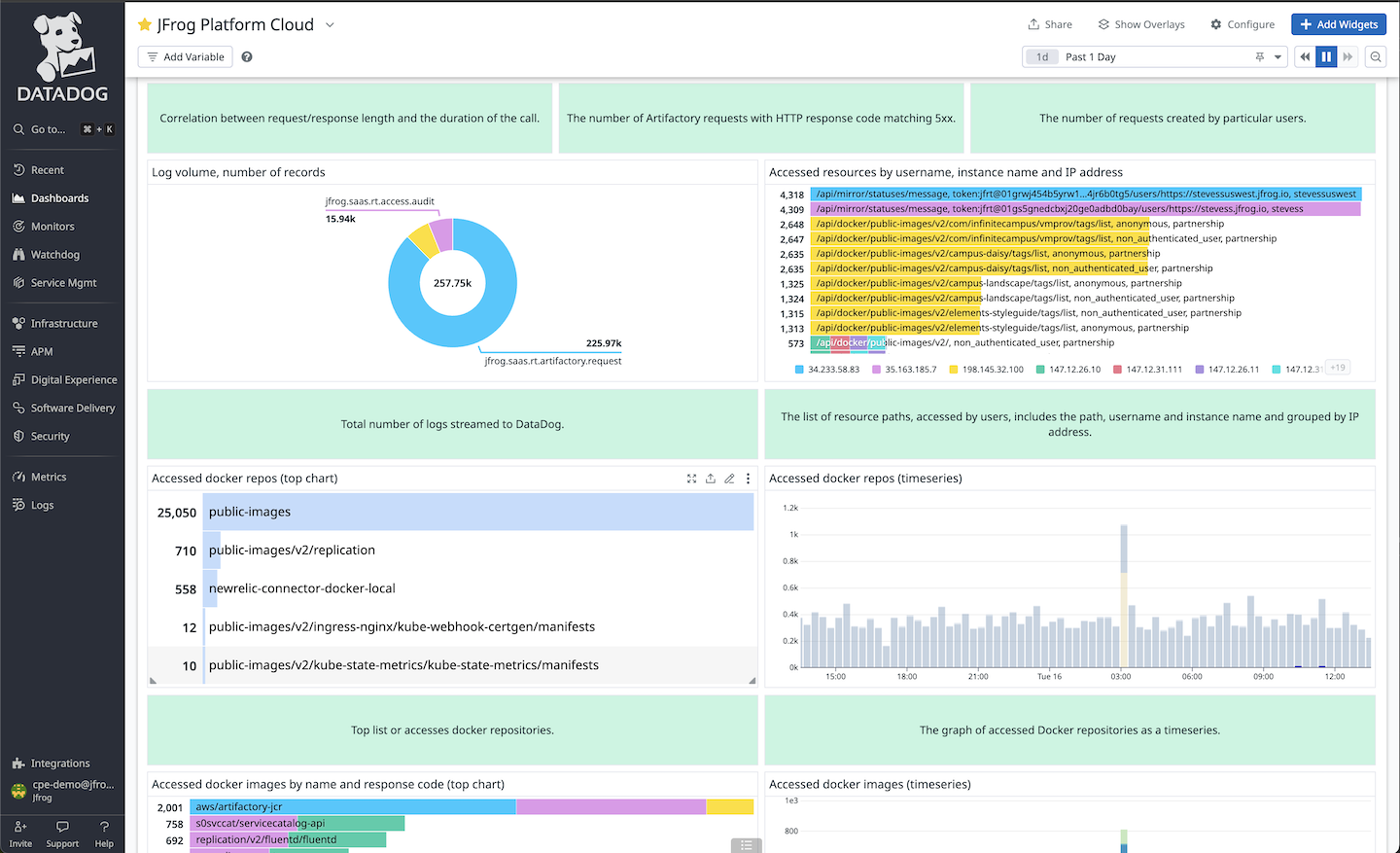Image resolution: width=1400 pixels, height=853 pixels.
Task: Open the JFrog Platform Cloud dashboard switcher
Action: [x=329, y=24]
